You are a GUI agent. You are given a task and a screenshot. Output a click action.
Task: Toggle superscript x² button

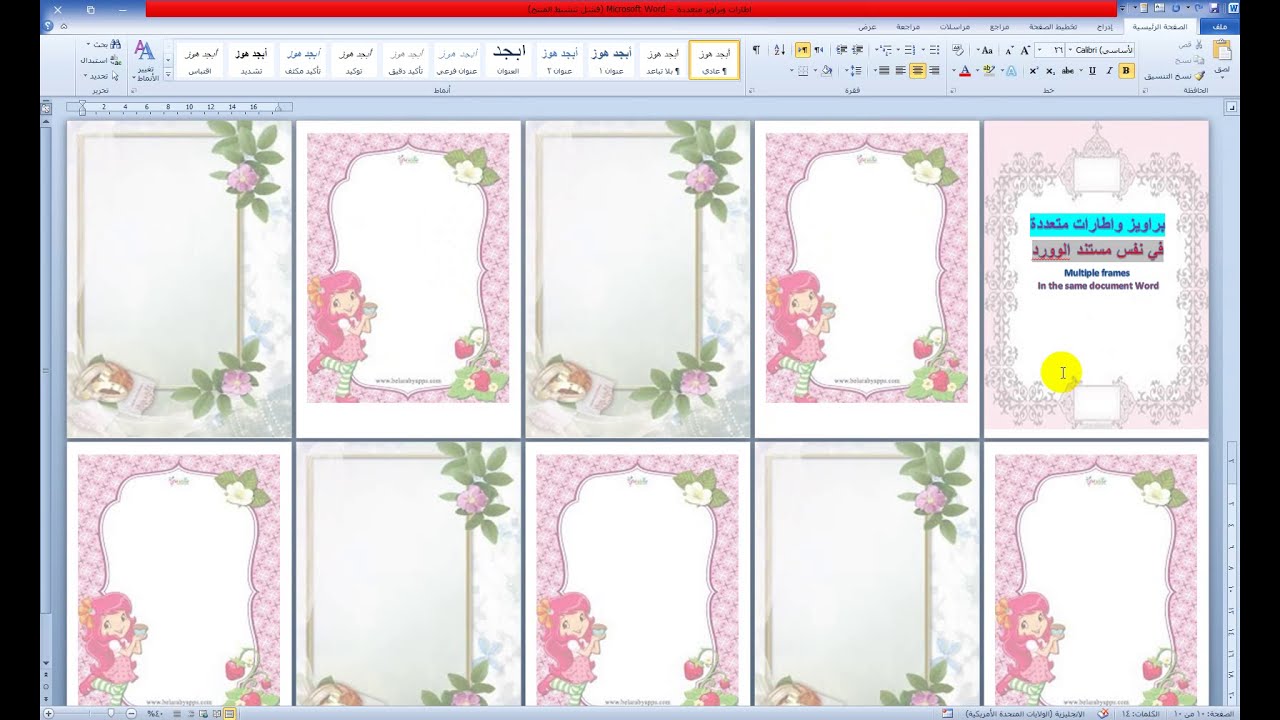(x=1034, y=70)
